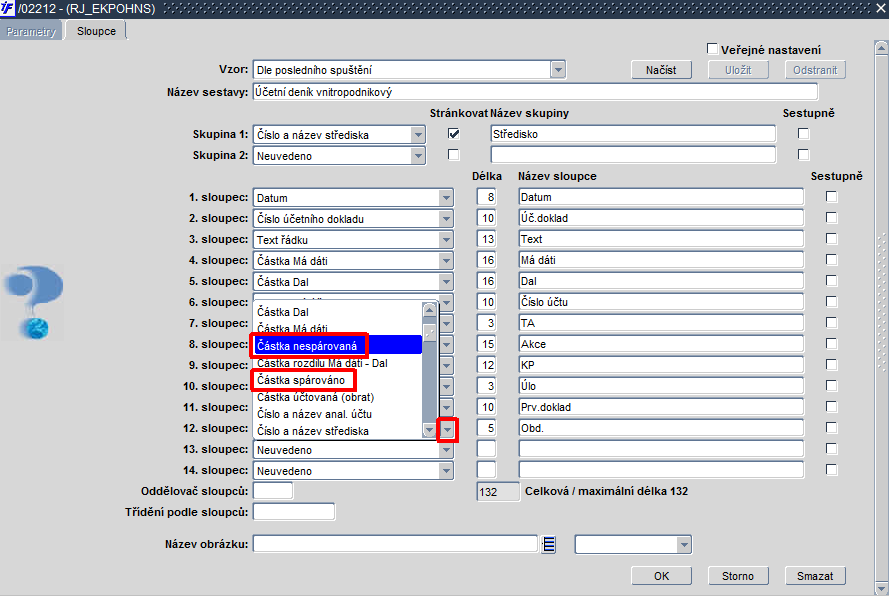Toggle Sestupně checkbox for Datum column
Image resolution: width=889 pixels, height=596 pixels.
[x=831, y=197]
